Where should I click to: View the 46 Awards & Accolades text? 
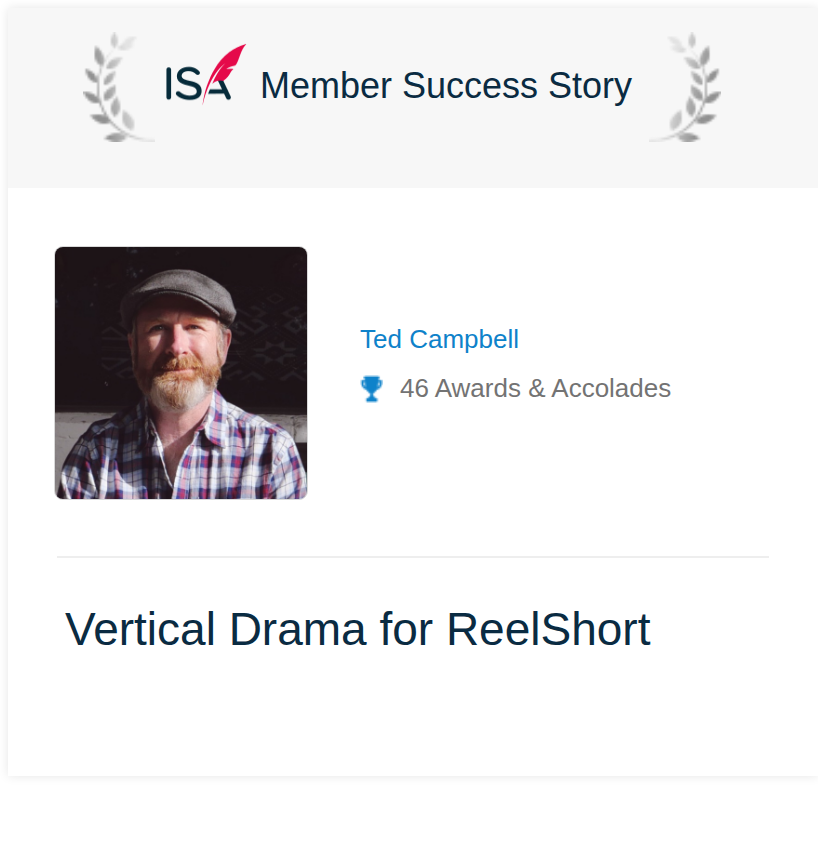click(535, 389)
